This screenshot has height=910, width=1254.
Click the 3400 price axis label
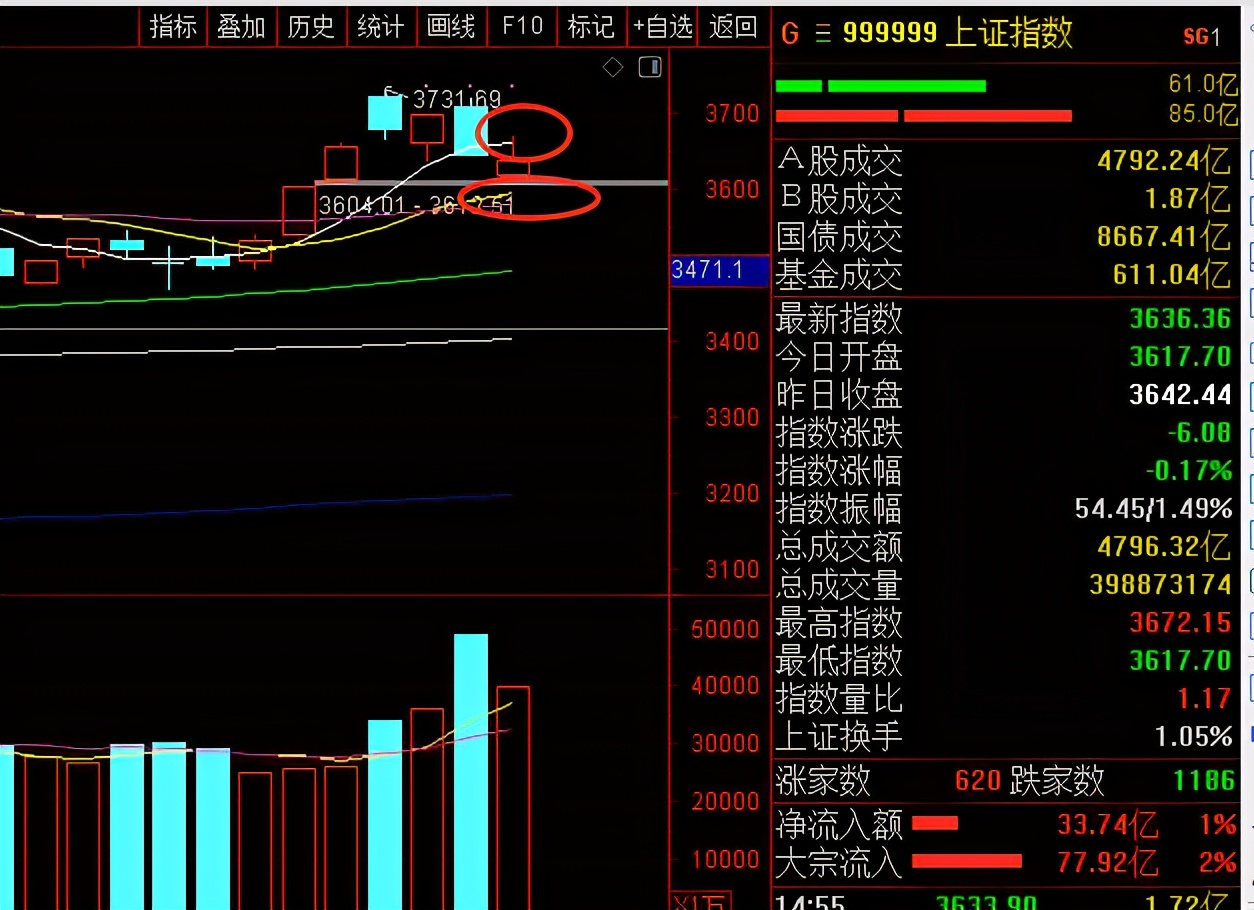click(x=732, y=342)
